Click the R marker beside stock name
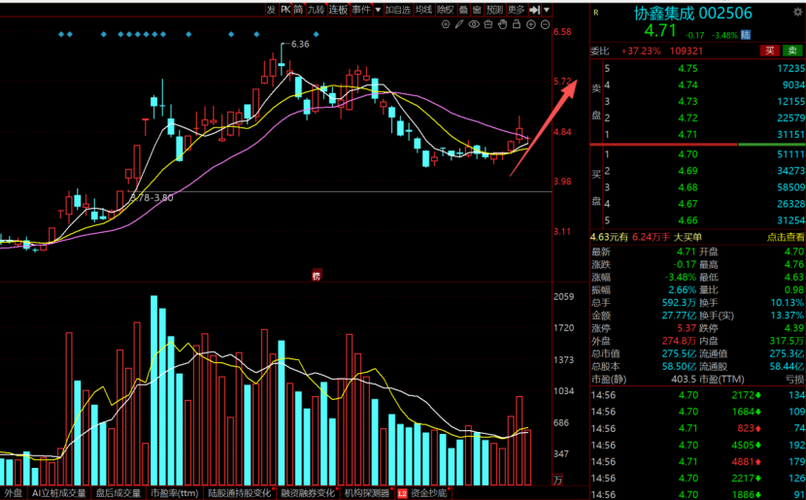The width and height of the screenshot is (806, 500). (x=596, y=12)
